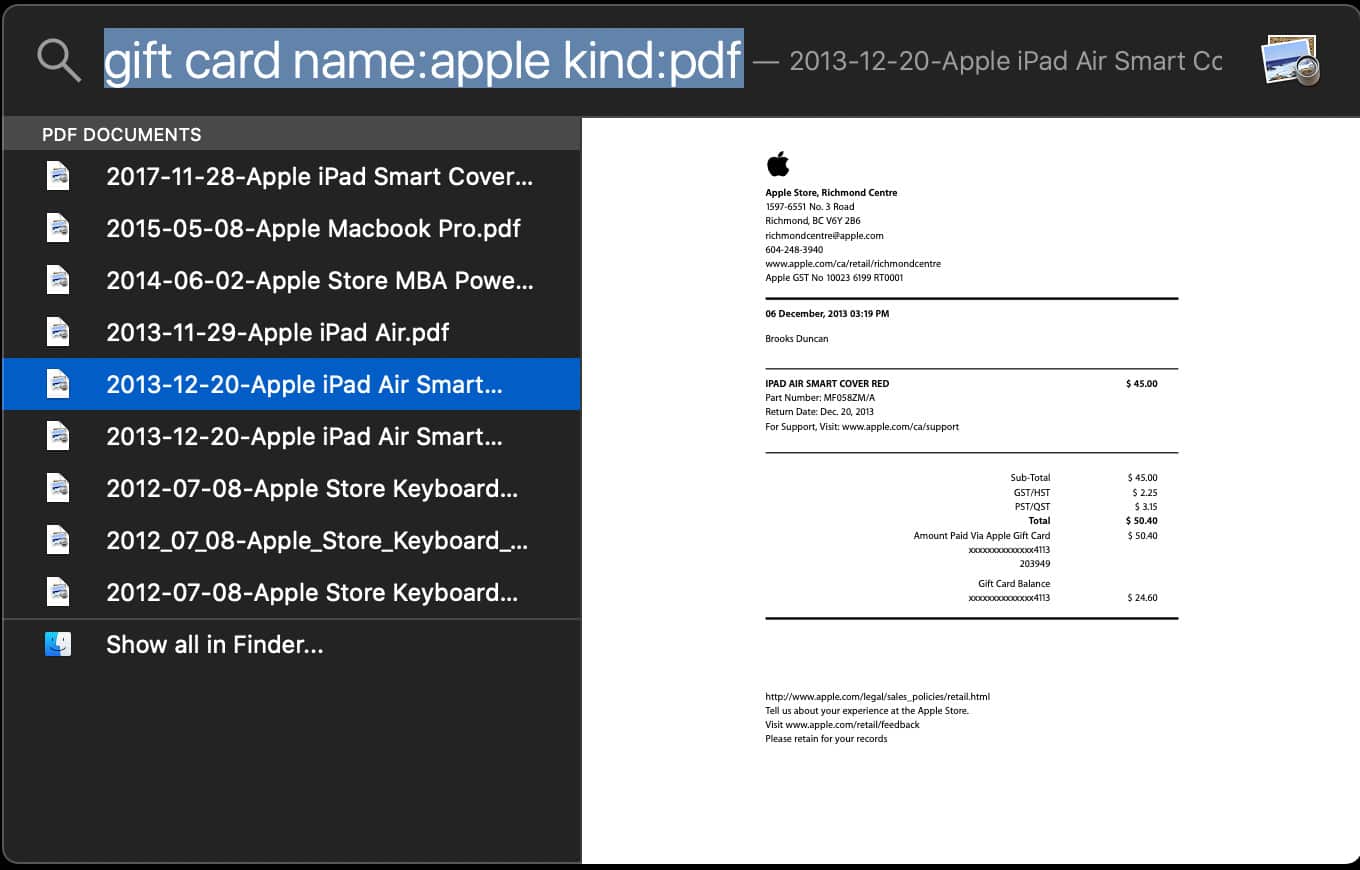Click the Finder icon beside Show all in Finder

(x=58, y=644)
